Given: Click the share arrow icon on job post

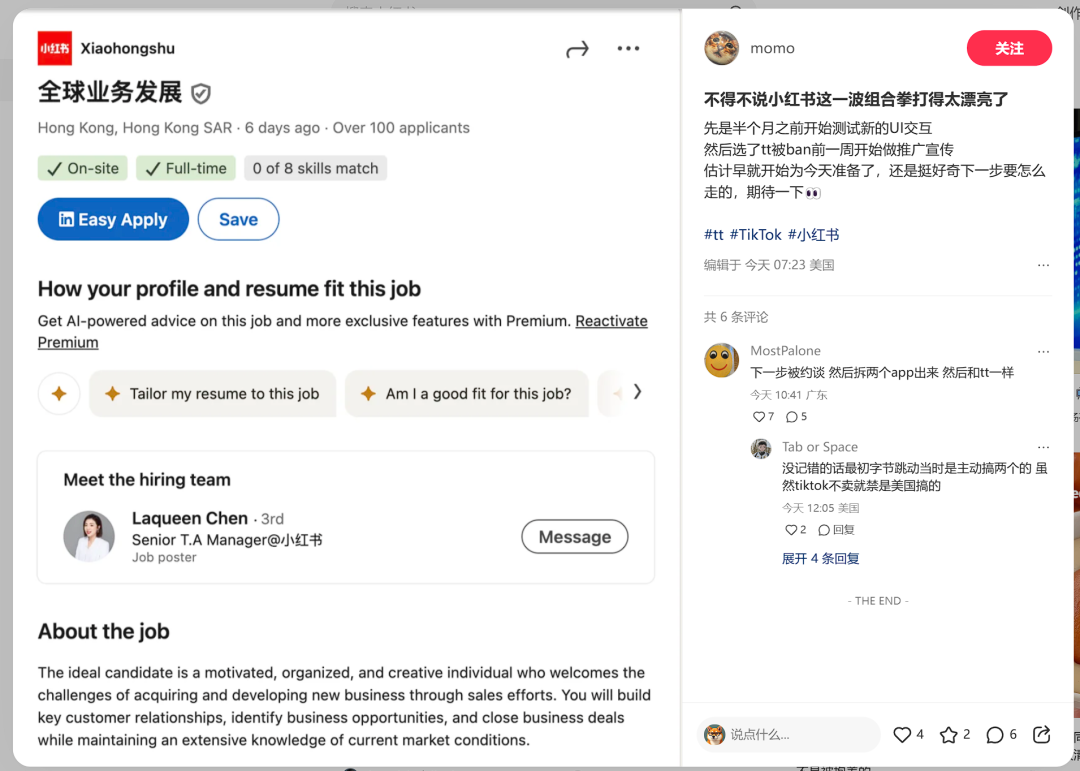Looking at the screenshot, I should coord(577,49).
